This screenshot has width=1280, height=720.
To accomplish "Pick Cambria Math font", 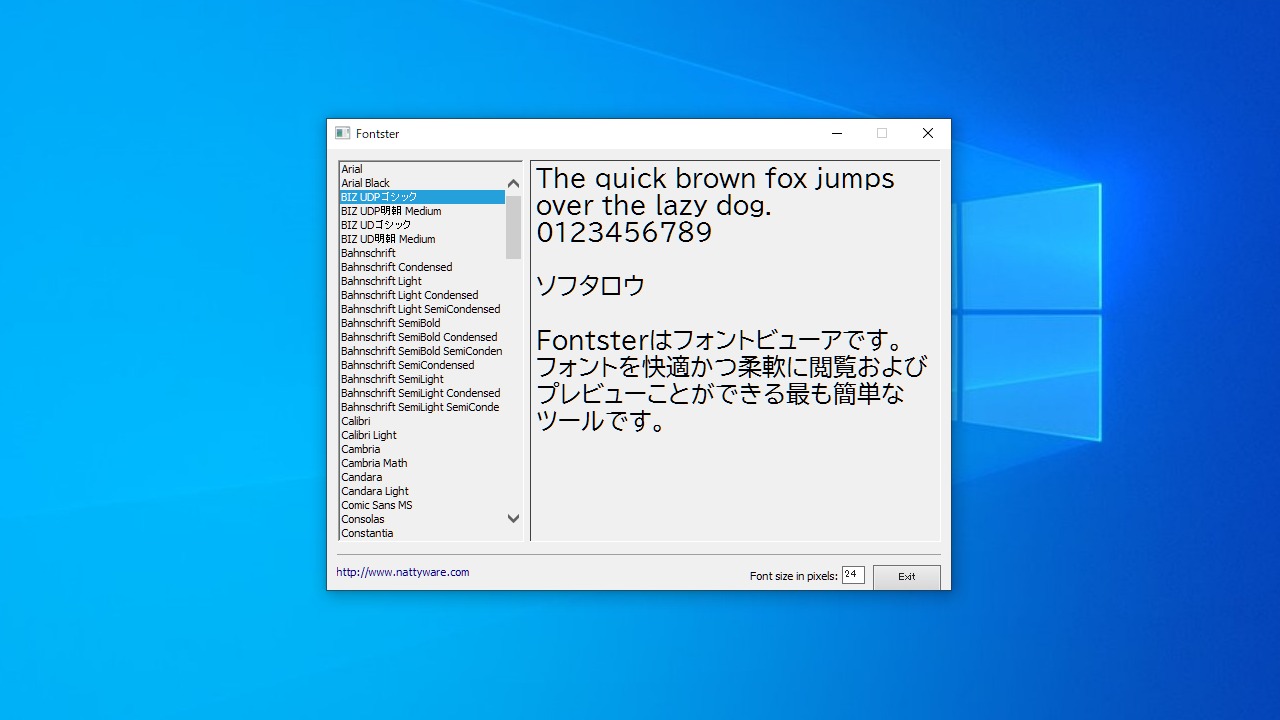I will pyautogui.click(x=422, y=463).
